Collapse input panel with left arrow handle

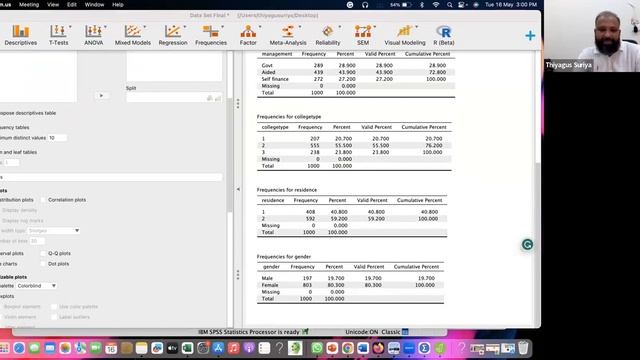[238, 189]
